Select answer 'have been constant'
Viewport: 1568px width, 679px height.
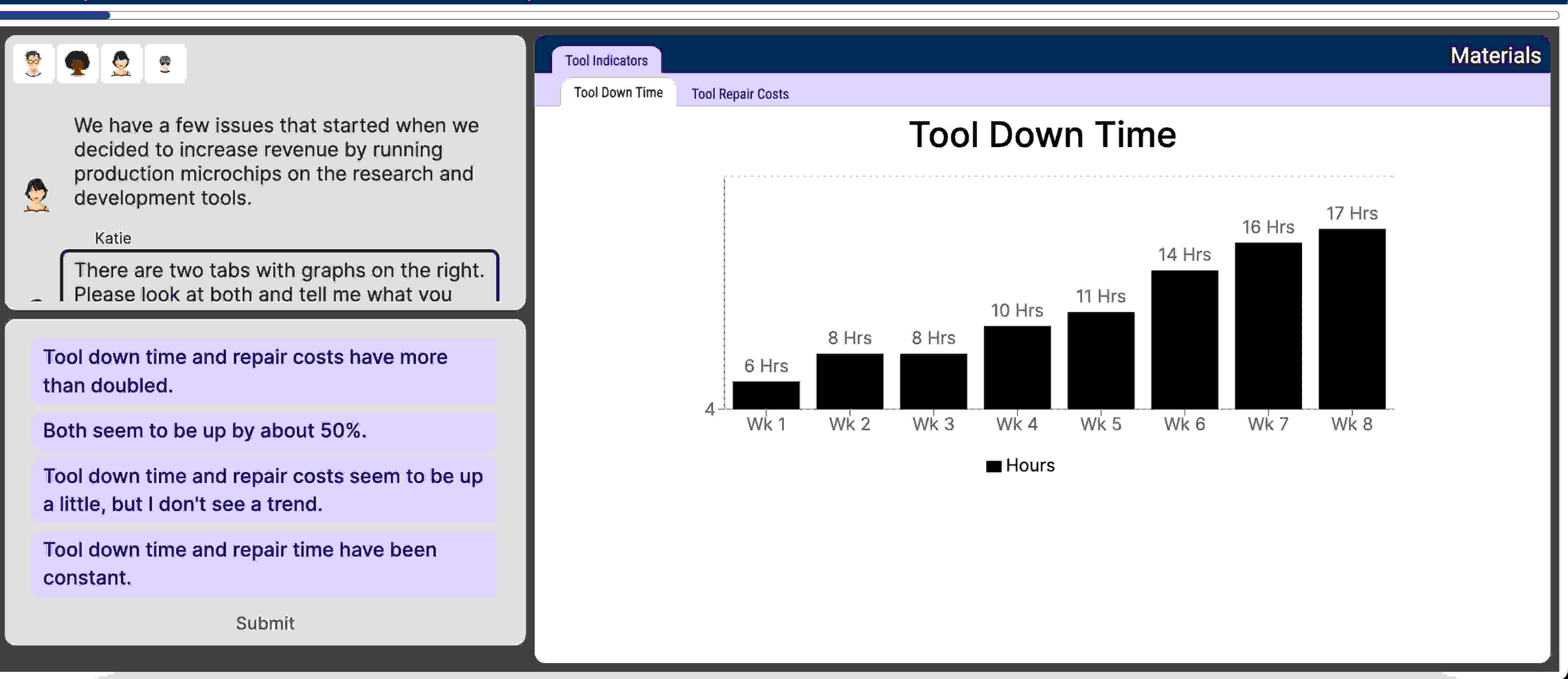coord(264,563)
